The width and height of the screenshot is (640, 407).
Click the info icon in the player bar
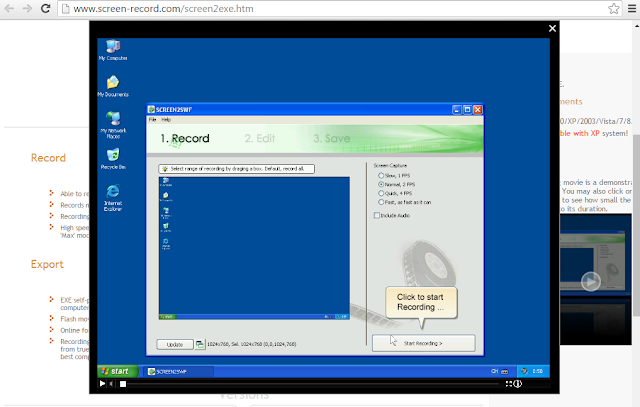[518, 384]
